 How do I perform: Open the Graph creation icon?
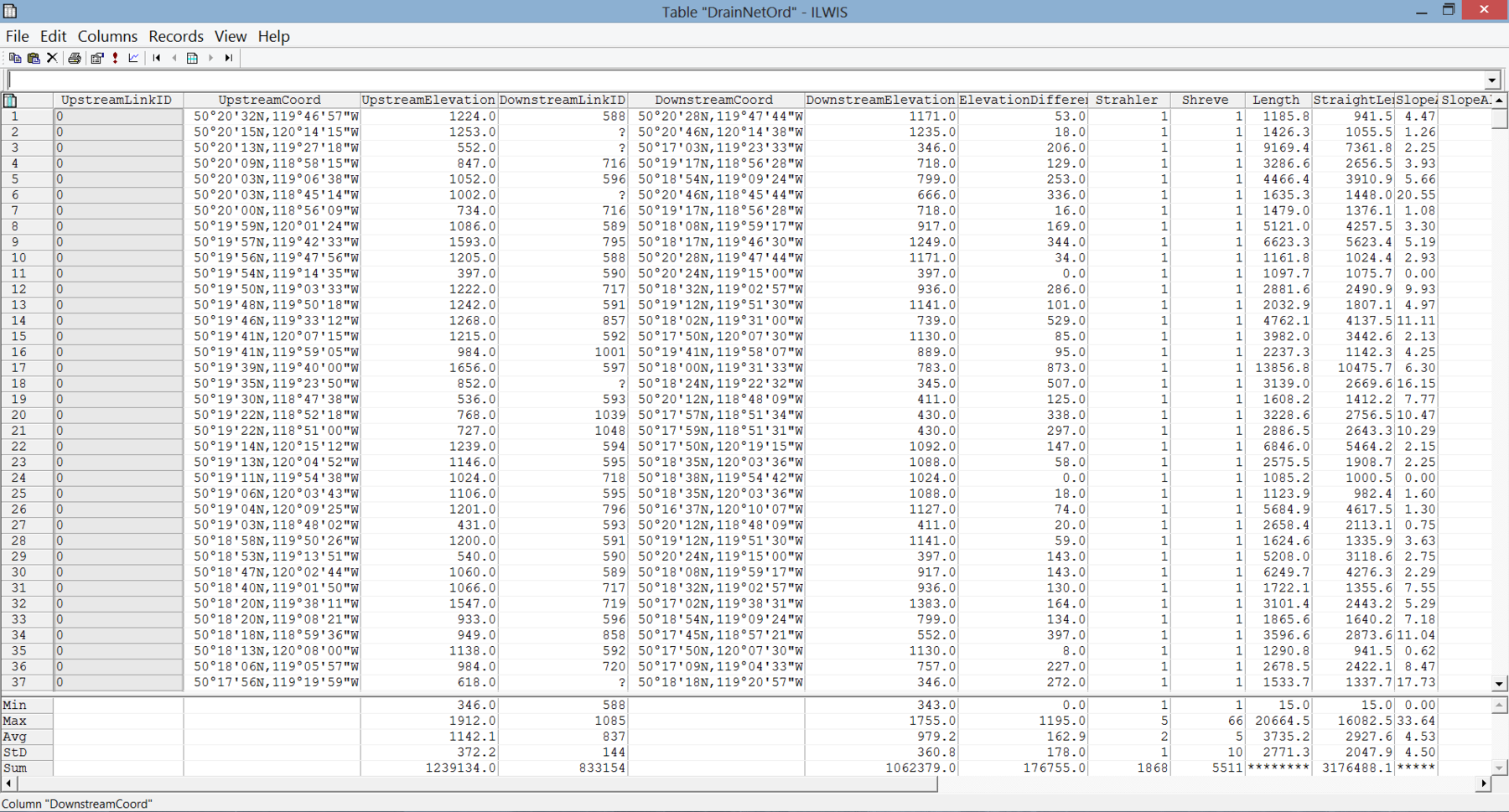tap(134, 58)
